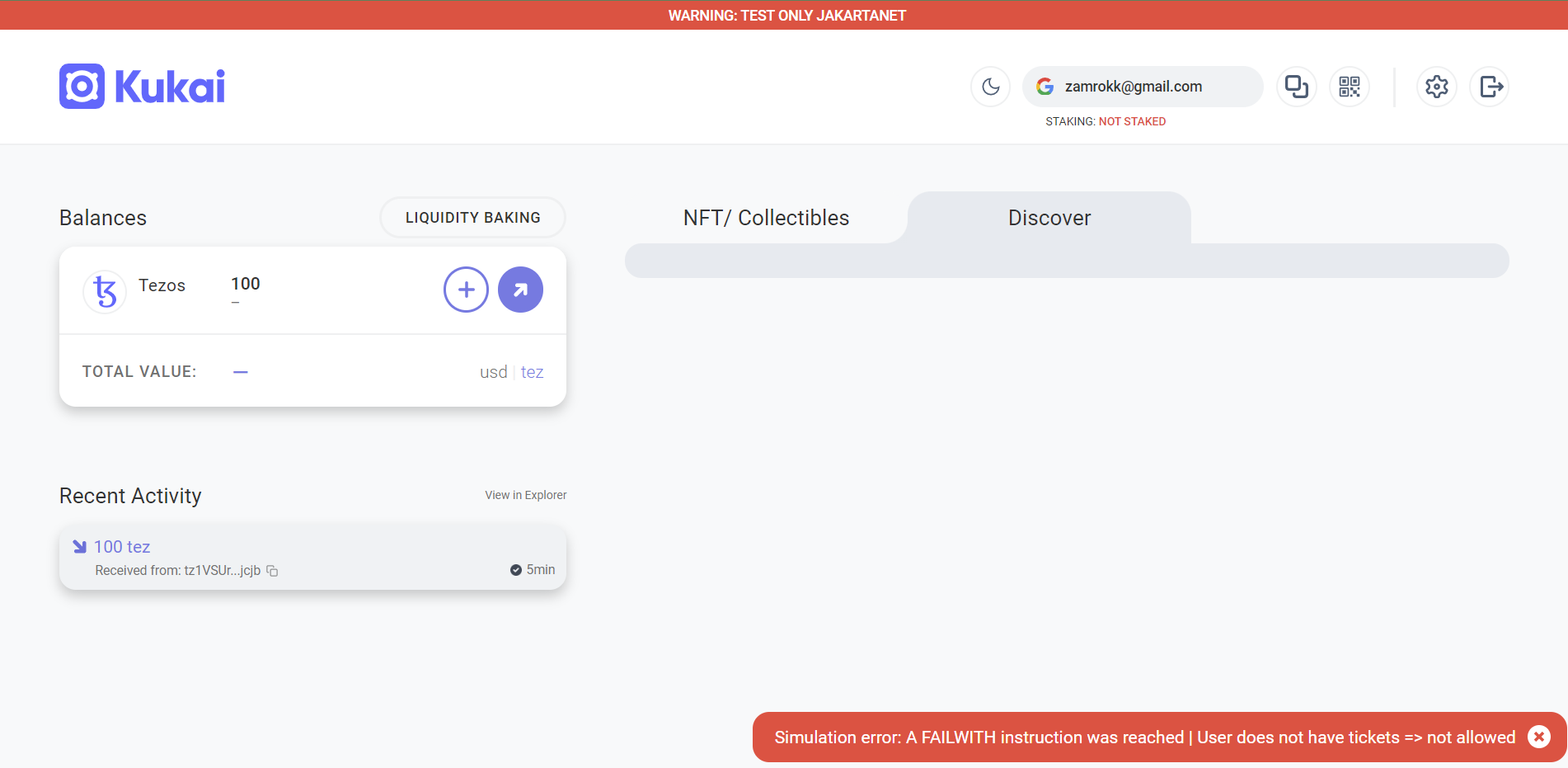Copy wallet address using copy icon in header
This screenshot has width=1568, height=768.
(x=1296, y=87)
